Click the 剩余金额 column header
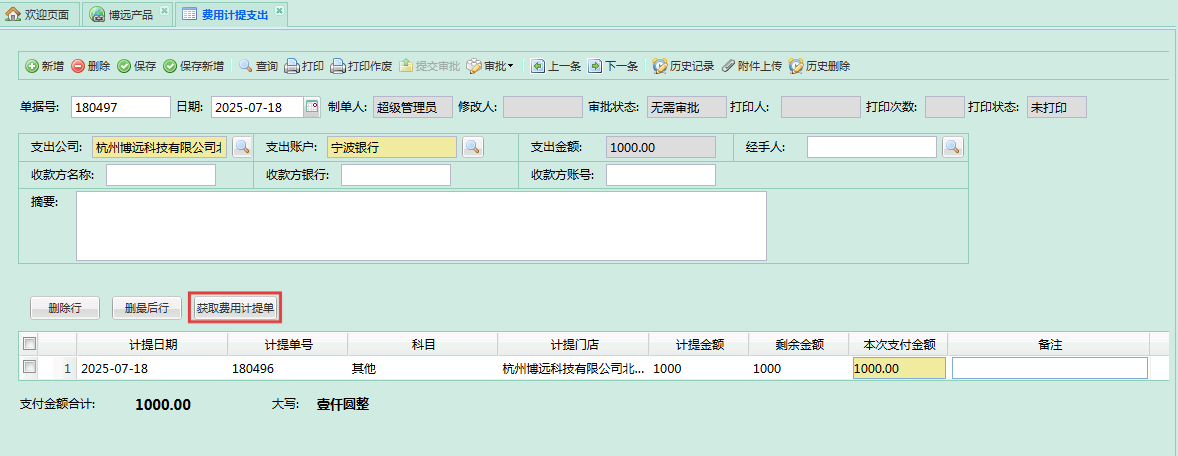This screenshot has height=456, width=1178. coord(799,344)
